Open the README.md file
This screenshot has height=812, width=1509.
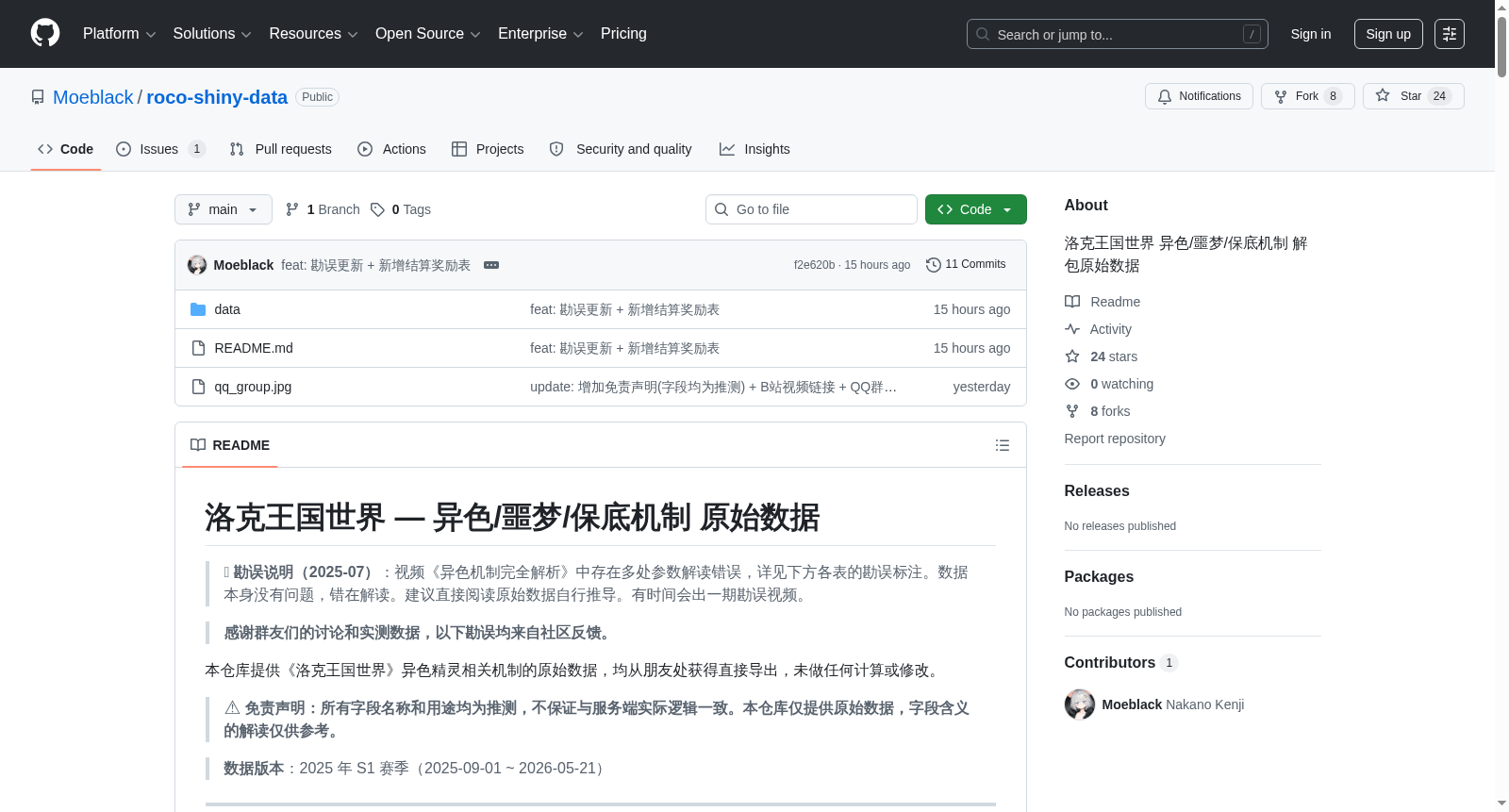point(254,348)
